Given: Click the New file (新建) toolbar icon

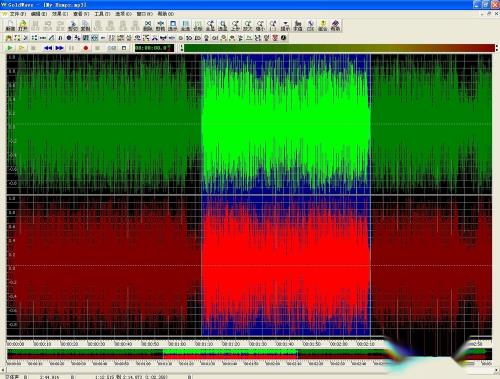Looking at the screenshot, I should click(10, 26).
